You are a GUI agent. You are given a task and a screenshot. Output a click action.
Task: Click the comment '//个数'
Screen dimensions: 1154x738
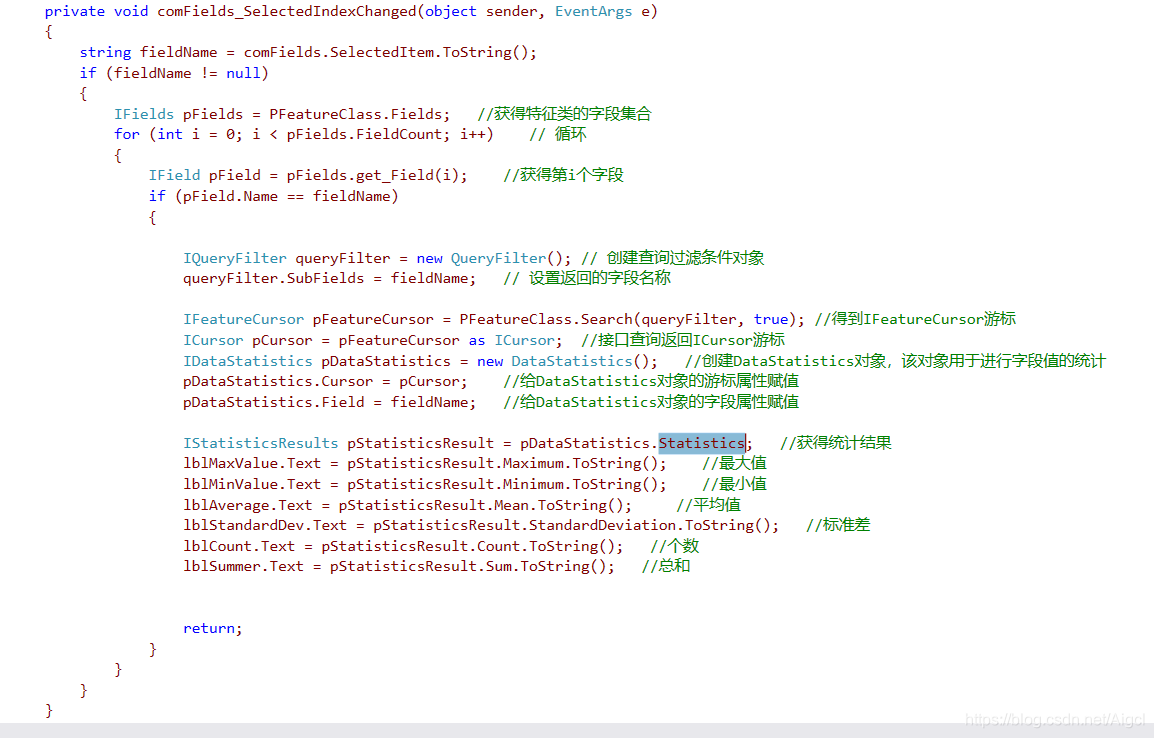point(675,546)
